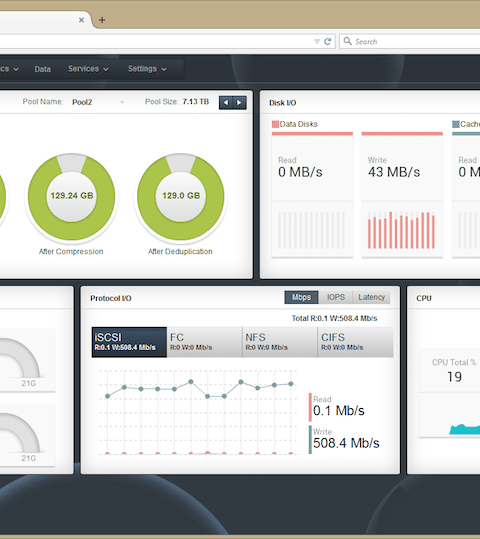Screen dimensions: 480x539
Task: Open a new browser tab
Action: pyautogui.click(x=102, y=20)
